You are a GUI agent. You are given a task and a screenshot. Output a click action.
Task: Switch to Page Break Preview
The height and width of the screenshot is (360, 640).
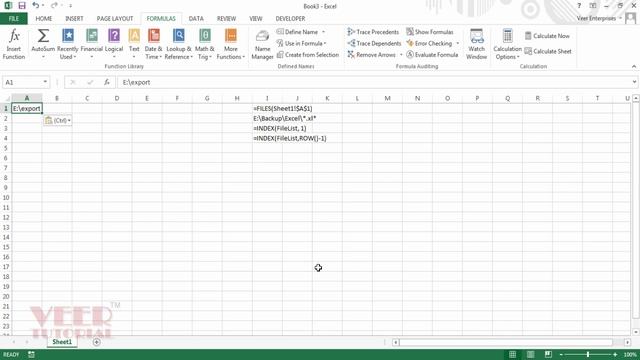[548, 354]
